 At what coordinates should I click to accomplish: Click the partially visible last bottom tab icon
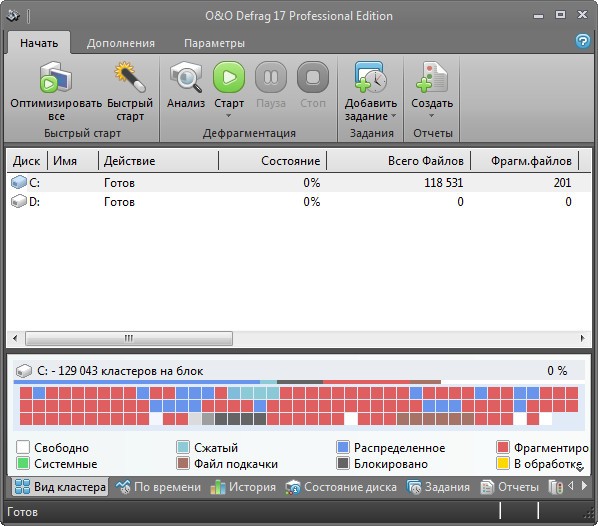[556, 487]
